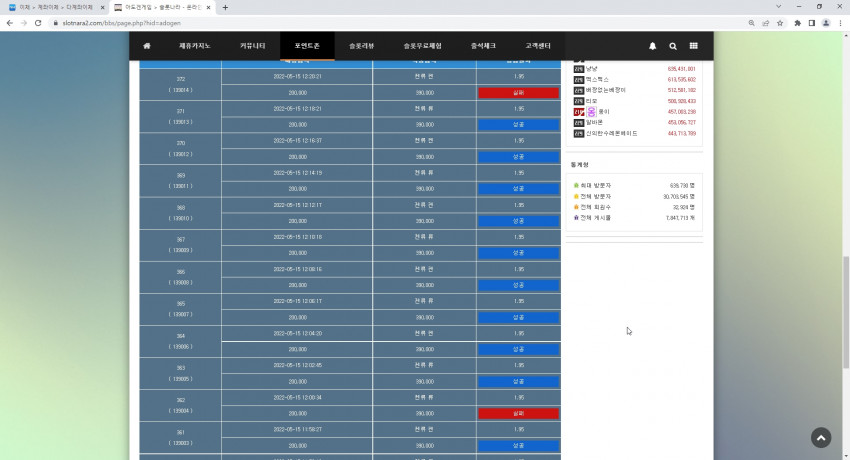Image resolution: width=850 pixels, height=460 pixels.
Task: Select the 포인트존 menu tab
Action: click(307, 46)
